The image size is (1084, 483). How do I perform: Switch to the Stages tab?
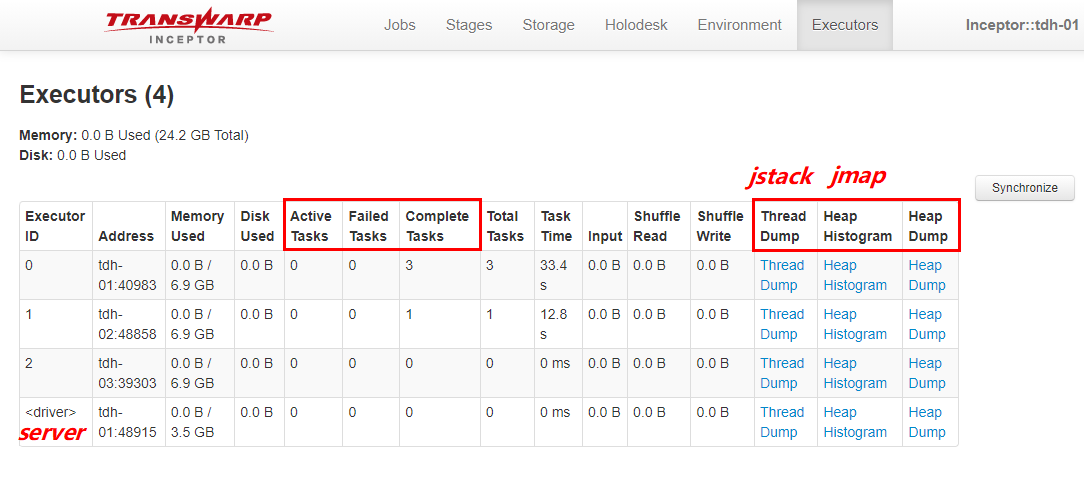469,25
